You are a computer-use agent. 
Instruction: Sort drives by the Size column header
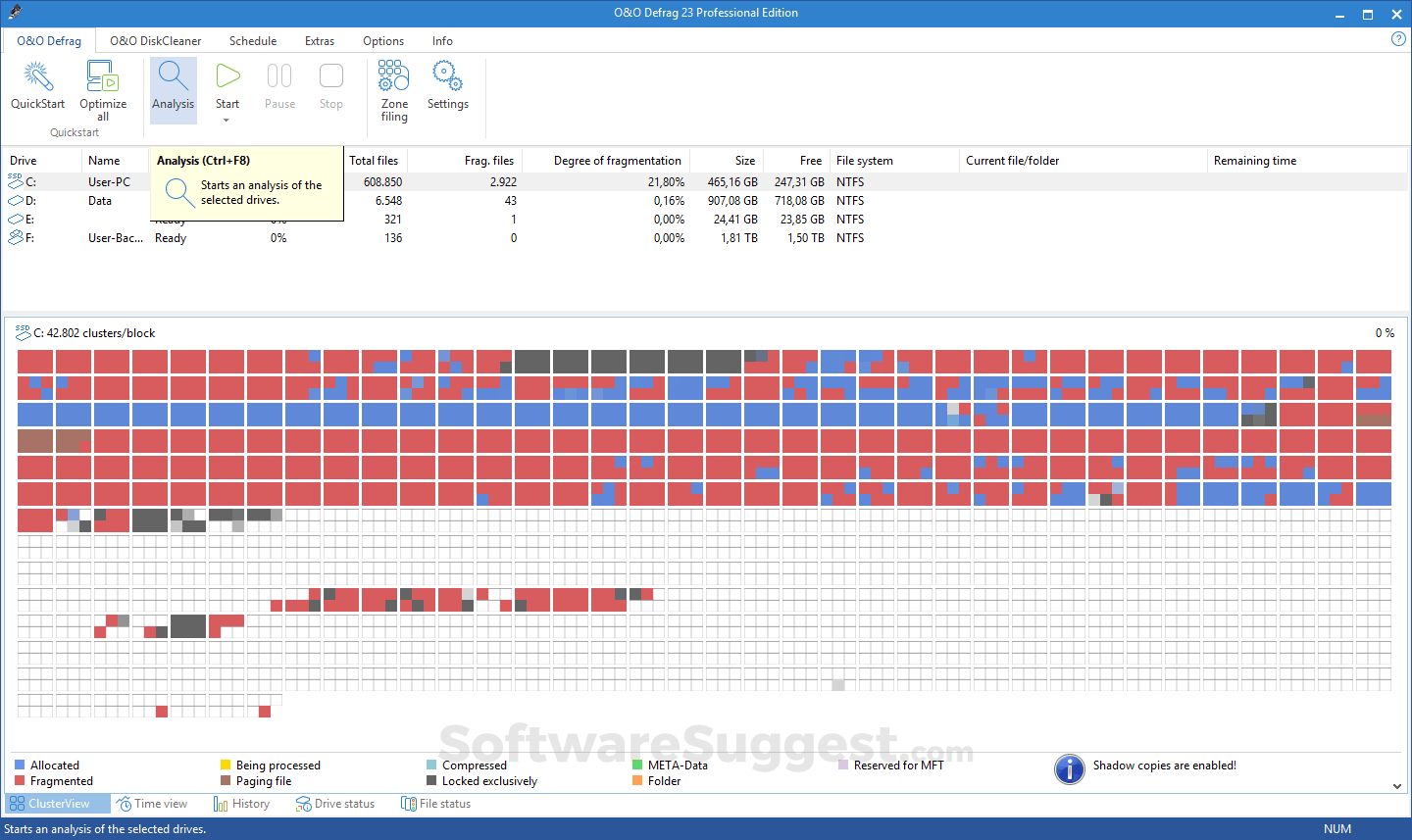744,160
